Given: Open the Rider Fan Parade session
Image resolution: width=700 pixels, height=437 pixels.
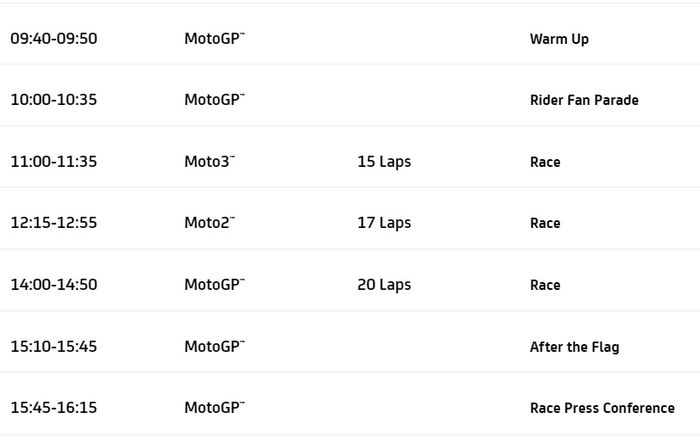Looking at the screenshot, I should 584,100.
